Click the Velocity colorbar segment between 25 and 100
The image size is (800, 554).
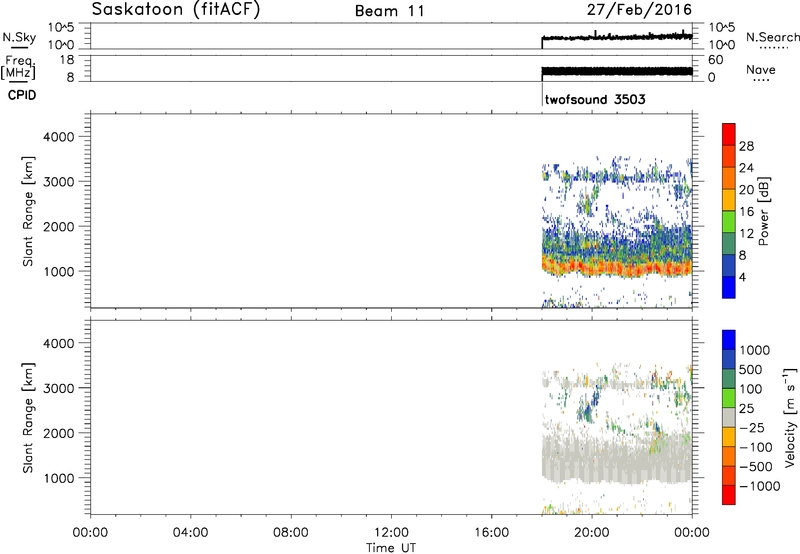pos(729,398)
